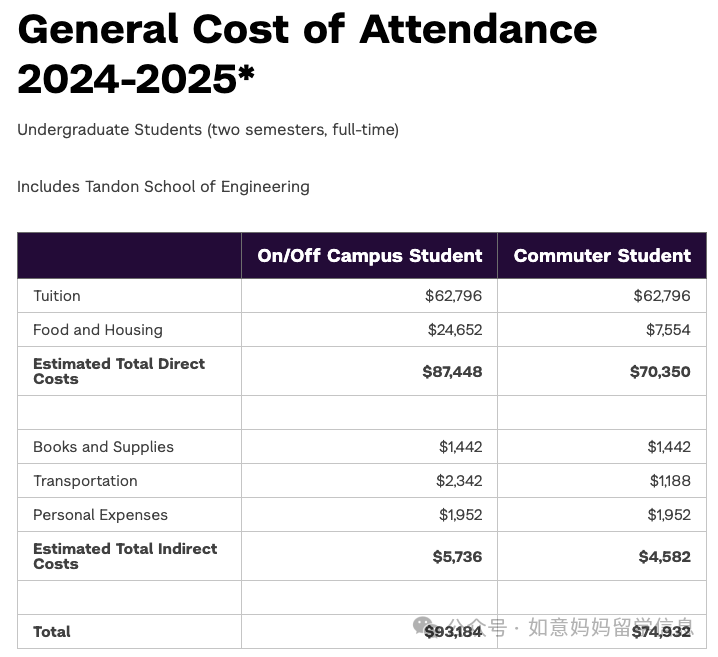Viewport: 718px width, 657px height.
Task: Select the "Commuter Student" column header
Action: [x=602, y=255]
